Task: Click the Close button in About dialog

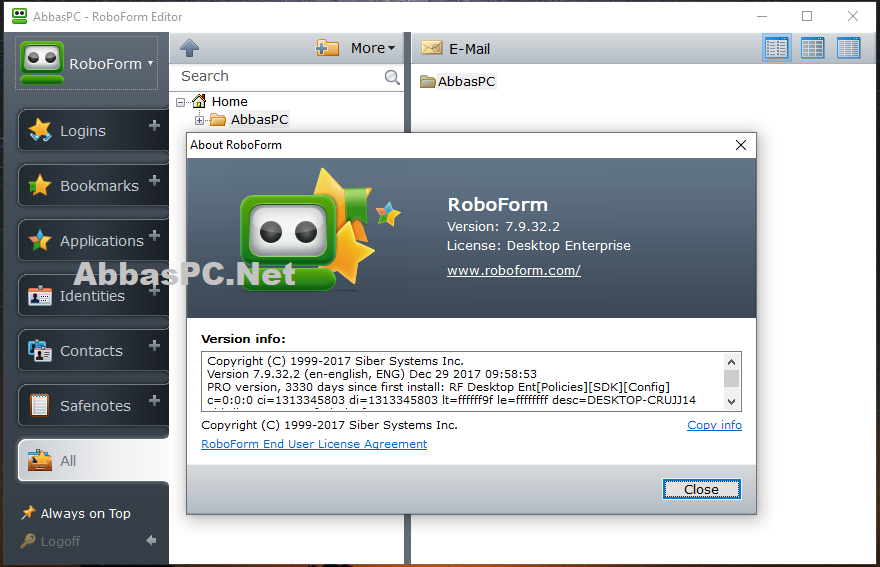Action: (702, 490)
